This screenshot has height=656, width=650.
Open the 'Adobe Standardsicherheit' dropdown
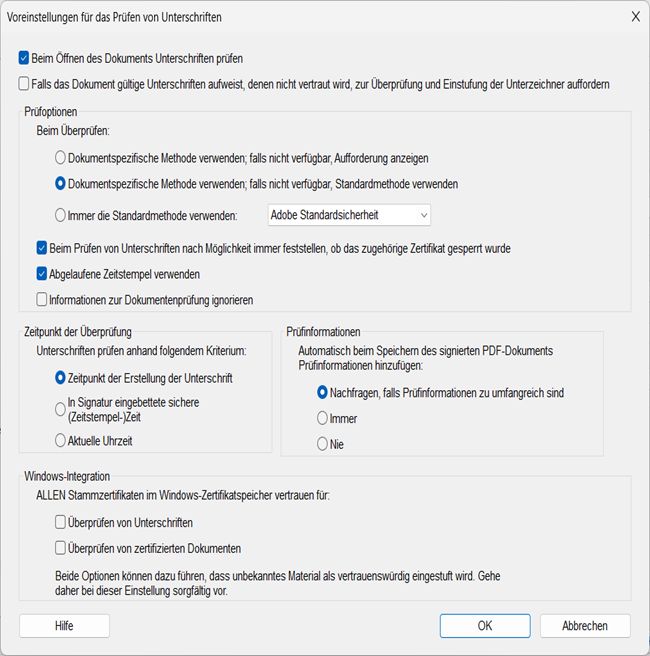[349, 215]
